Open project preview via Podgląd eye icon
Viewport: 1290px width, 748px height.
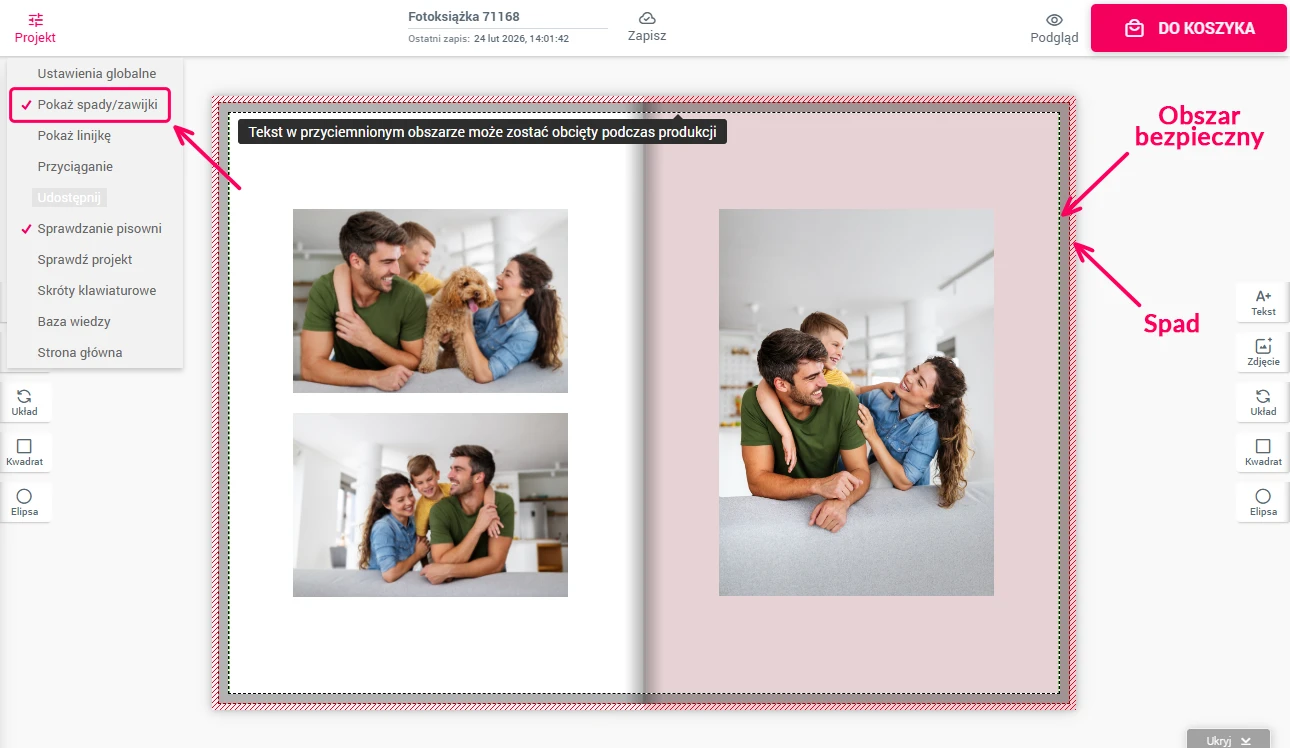pyautogui.click(x=1053, y=20)
